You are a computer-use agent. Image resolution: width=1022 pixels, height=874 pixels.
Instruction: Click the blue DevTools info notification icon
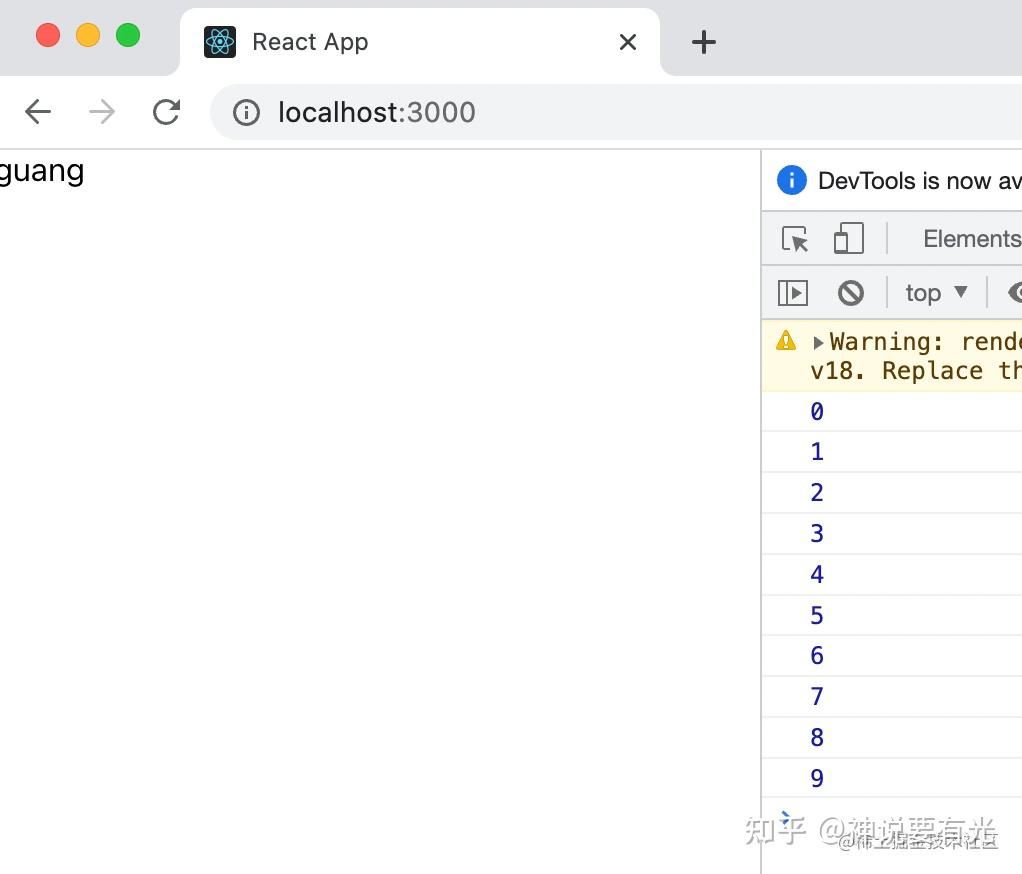click(x=790, y=180)
